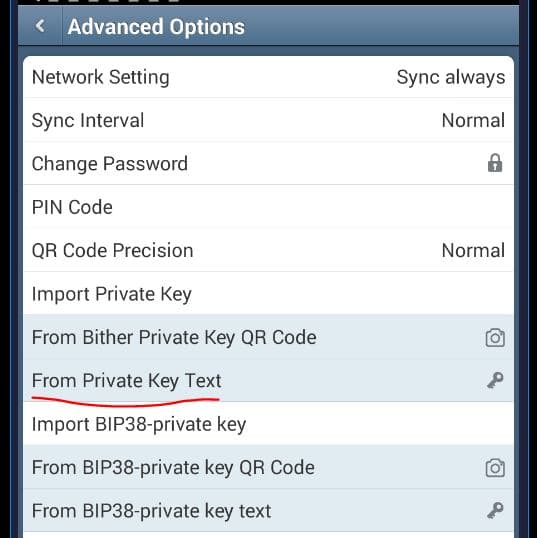Select From Bither Private Key QR Code
The image size is (537, 538).
pyautogui.click(x=268, y=337)
